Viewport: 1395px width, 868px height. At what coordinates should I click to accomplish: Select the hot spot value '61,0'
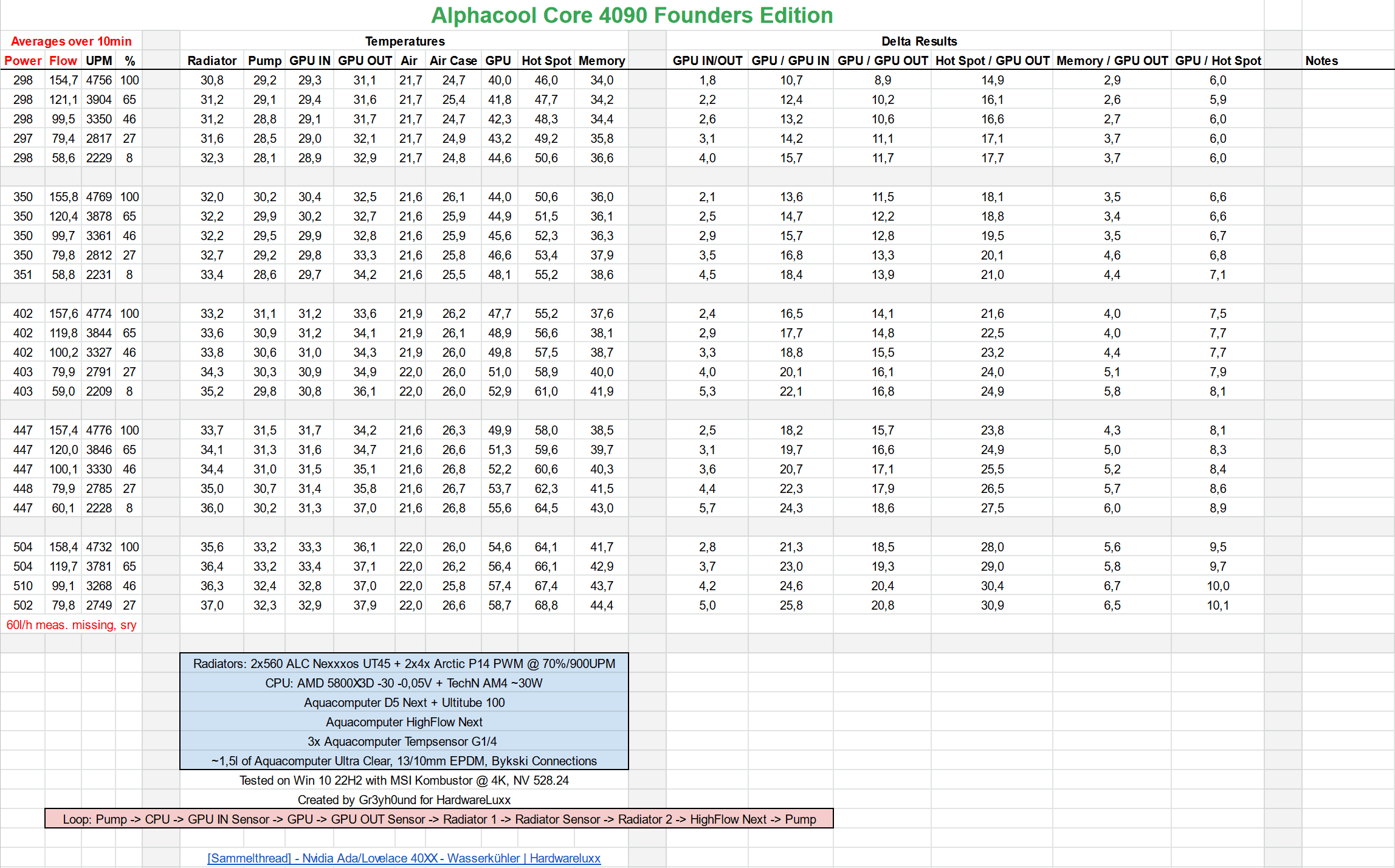coord(546,391)
